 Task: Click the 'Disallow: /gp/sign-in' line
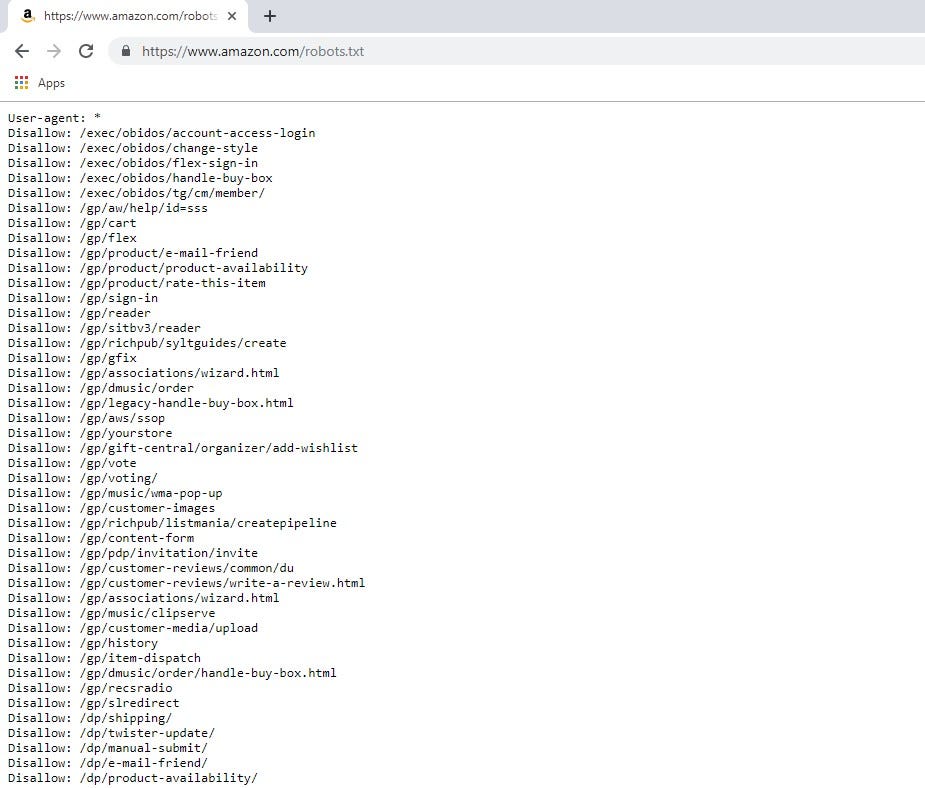pos(81,297)
